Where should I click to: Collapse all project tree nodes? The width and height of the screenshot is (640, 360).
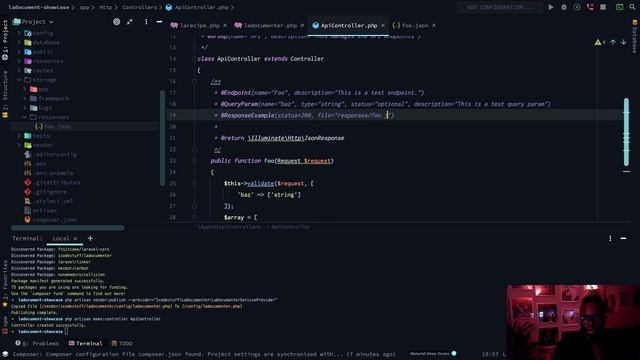coord(130,22)
